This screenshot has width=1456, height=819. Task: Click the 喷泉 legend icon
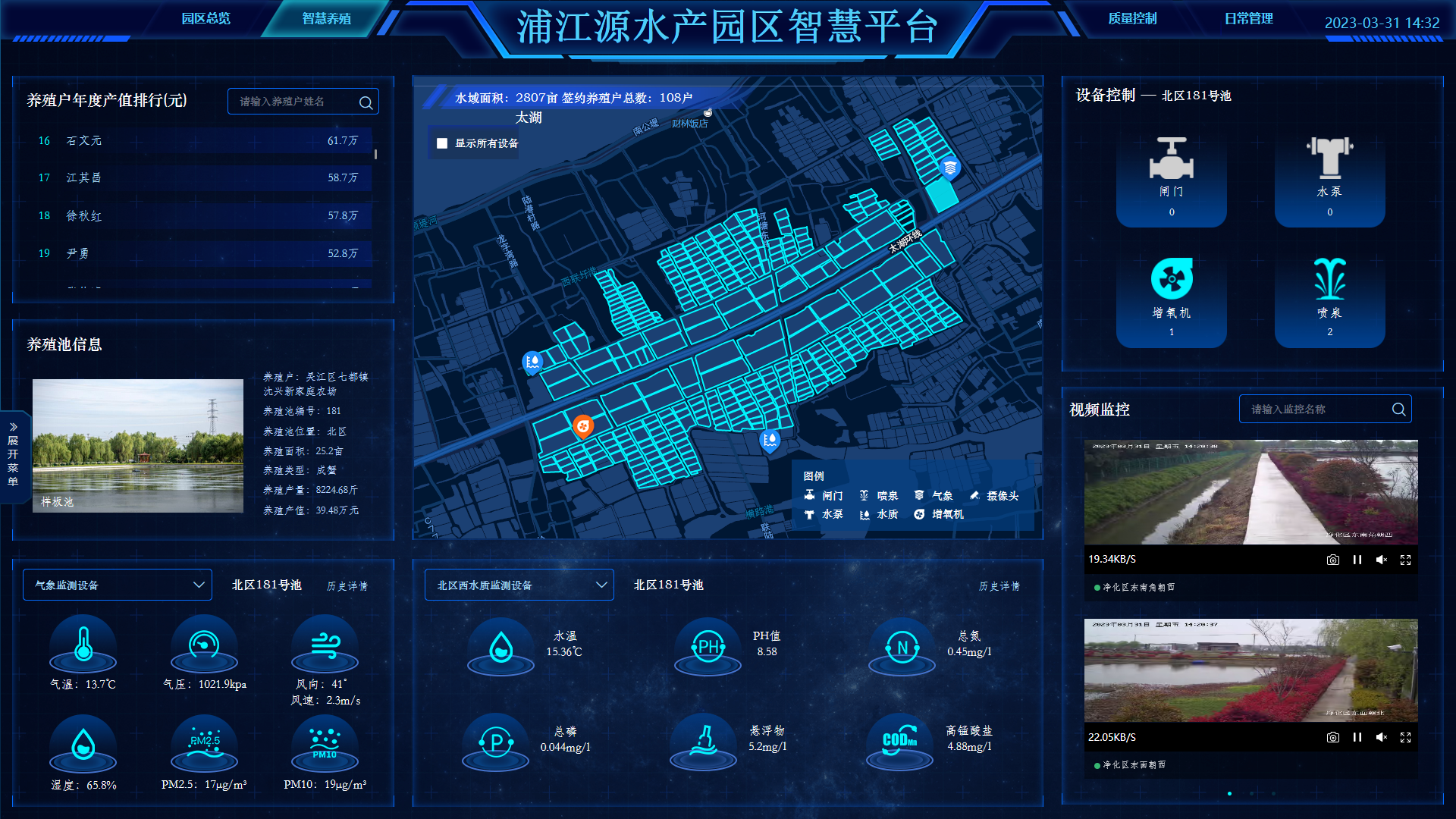(864, 495)
